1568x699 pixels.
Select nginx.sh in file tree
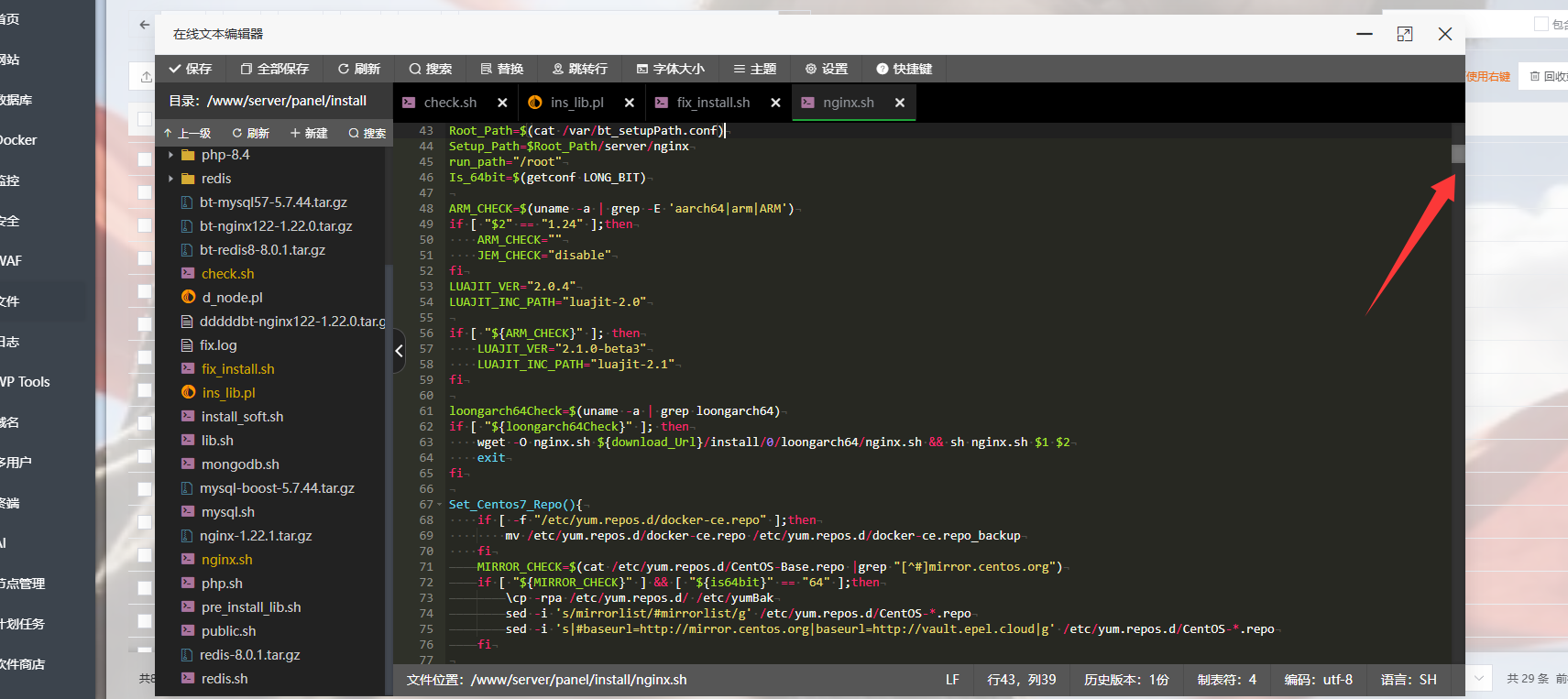coord(226,560)
